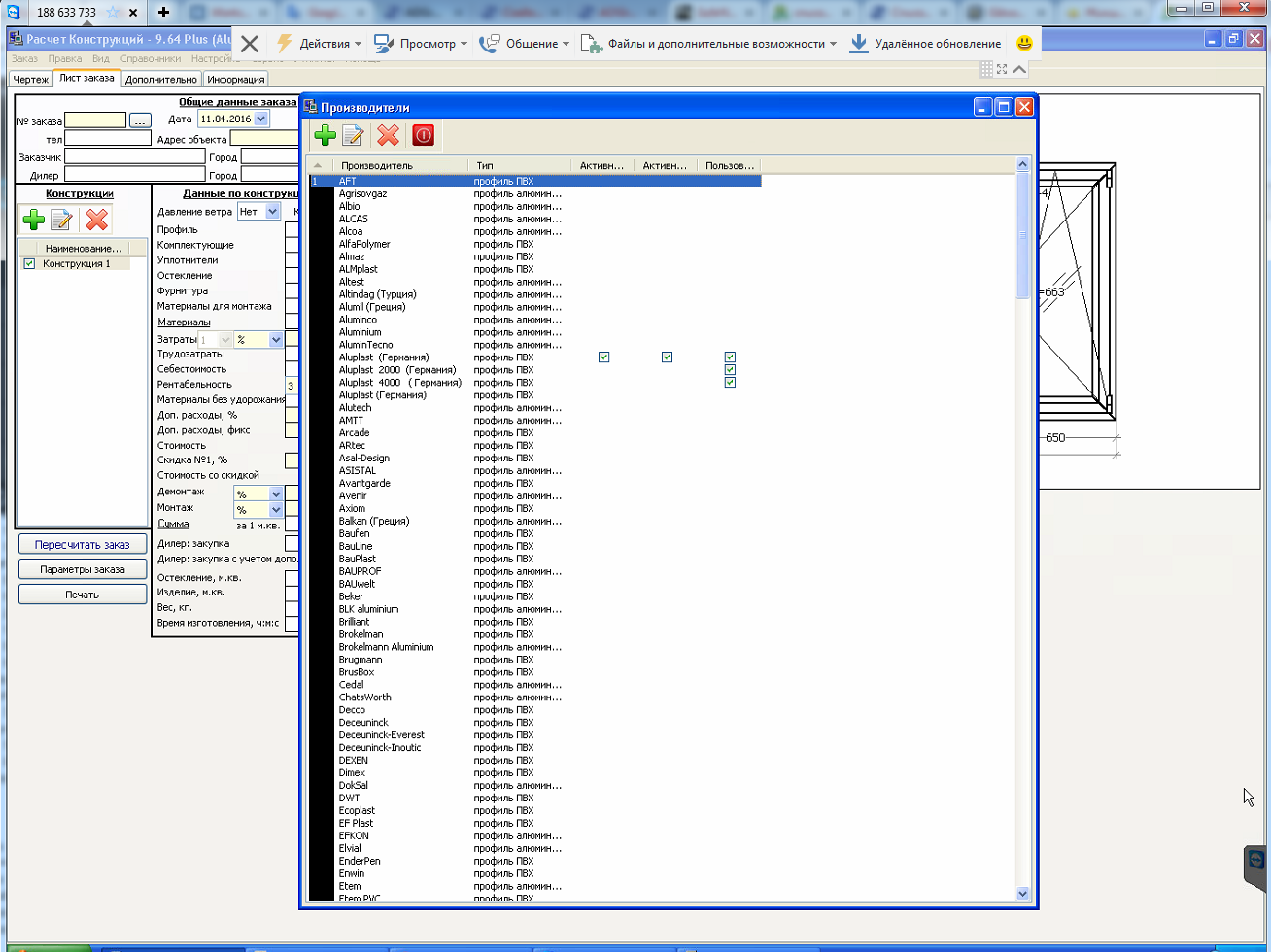
Task: Click the Параметры заказа button
Action: point(84,569)
